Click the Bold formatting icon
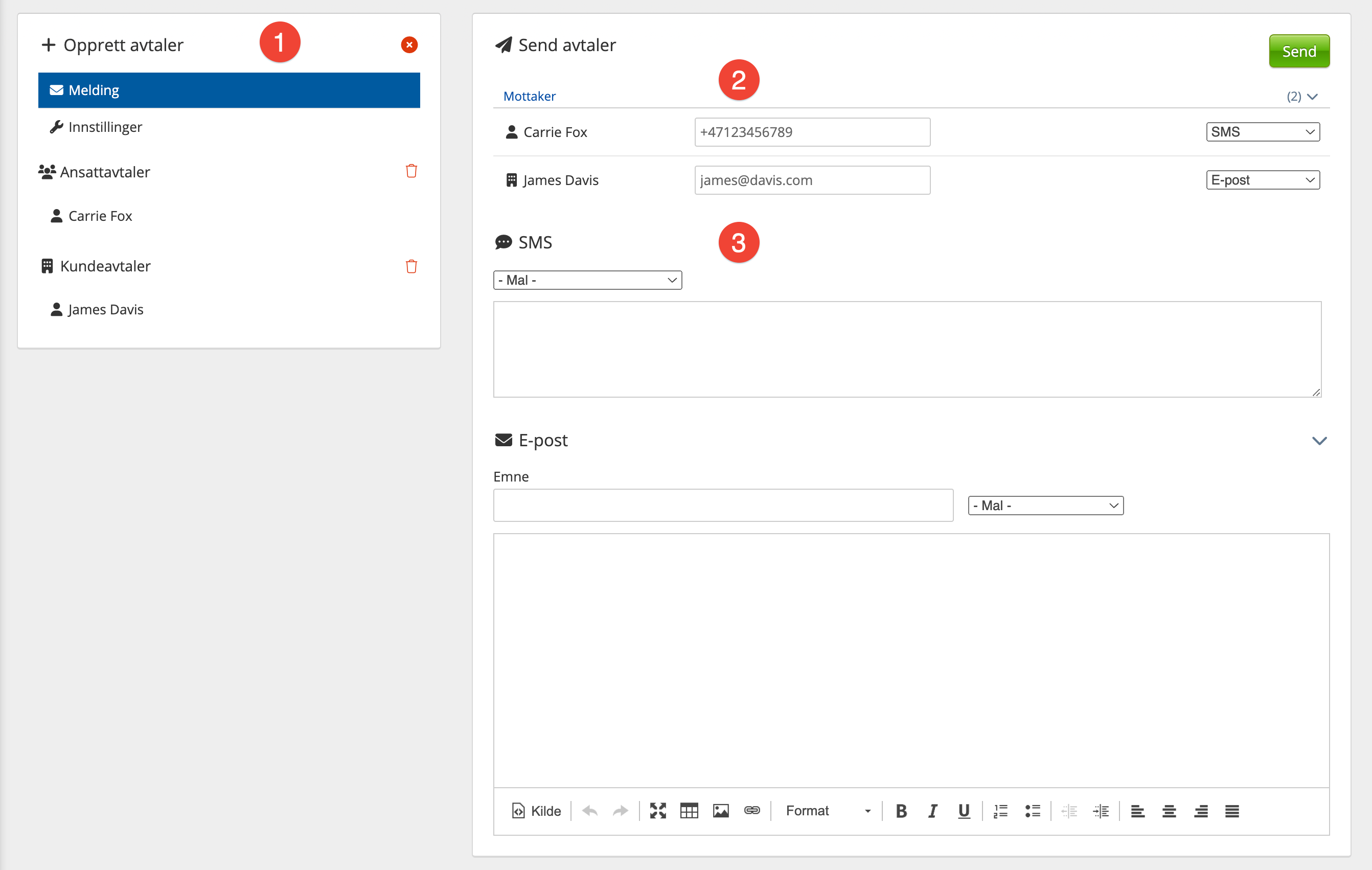Image resolution: width=1372 pixels, height=870 pixels. (901, 811)
